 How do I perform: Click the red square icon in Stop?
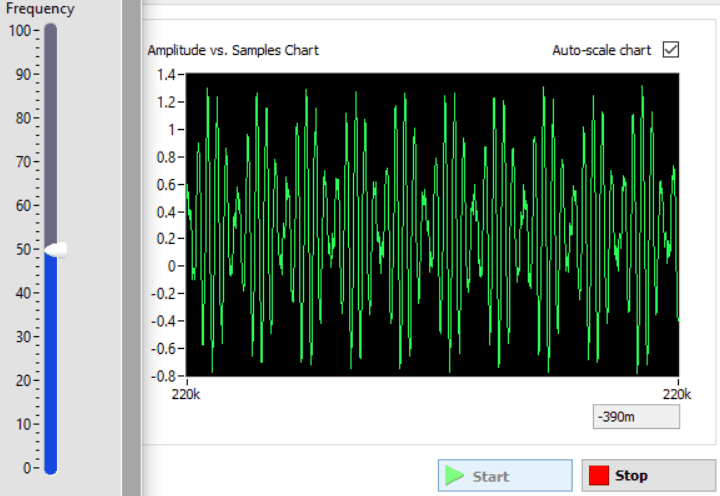tap(599, 476)
